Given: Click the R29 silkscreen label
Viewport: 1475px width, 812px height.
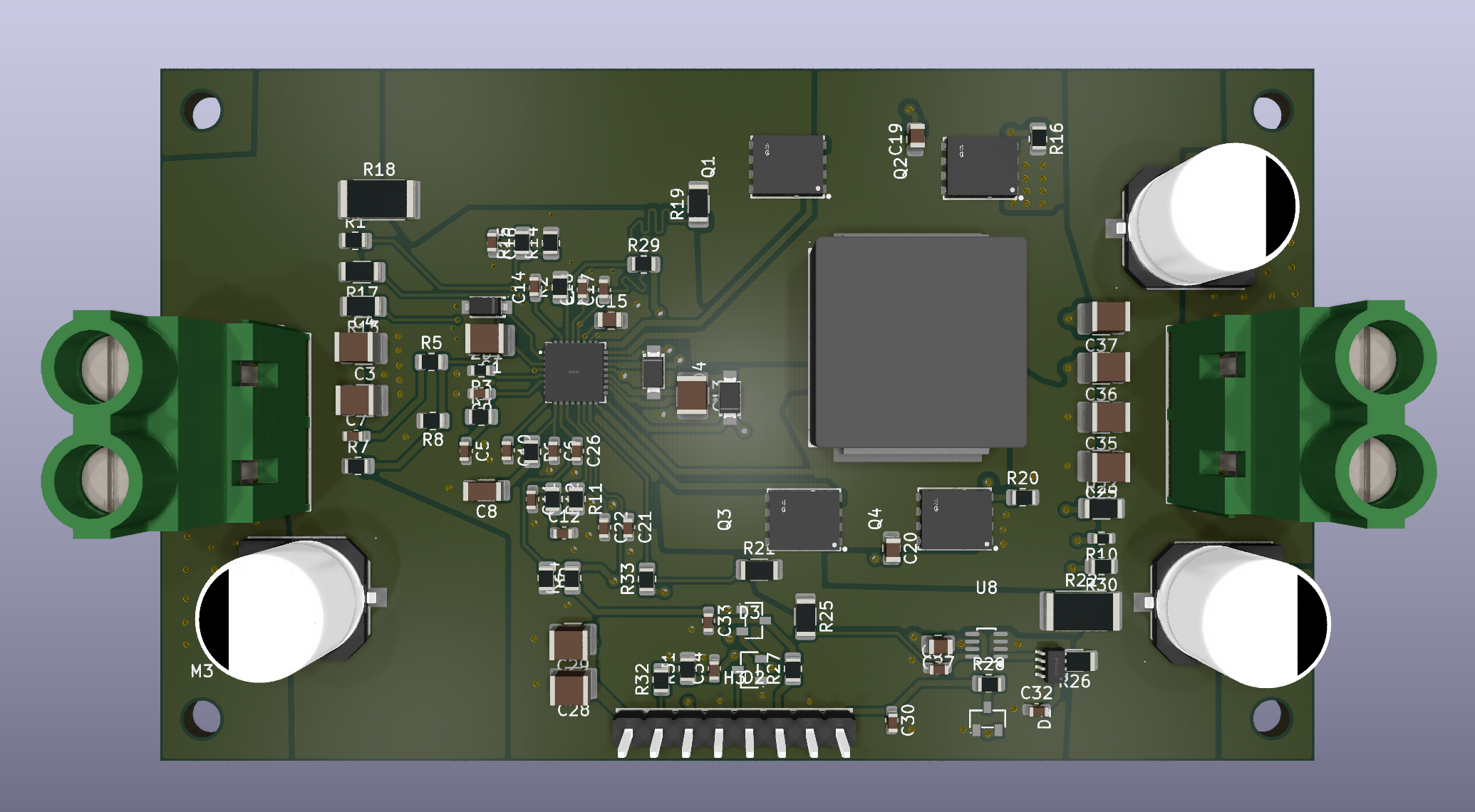Looking at the screenshot, I should coord(643,245).
